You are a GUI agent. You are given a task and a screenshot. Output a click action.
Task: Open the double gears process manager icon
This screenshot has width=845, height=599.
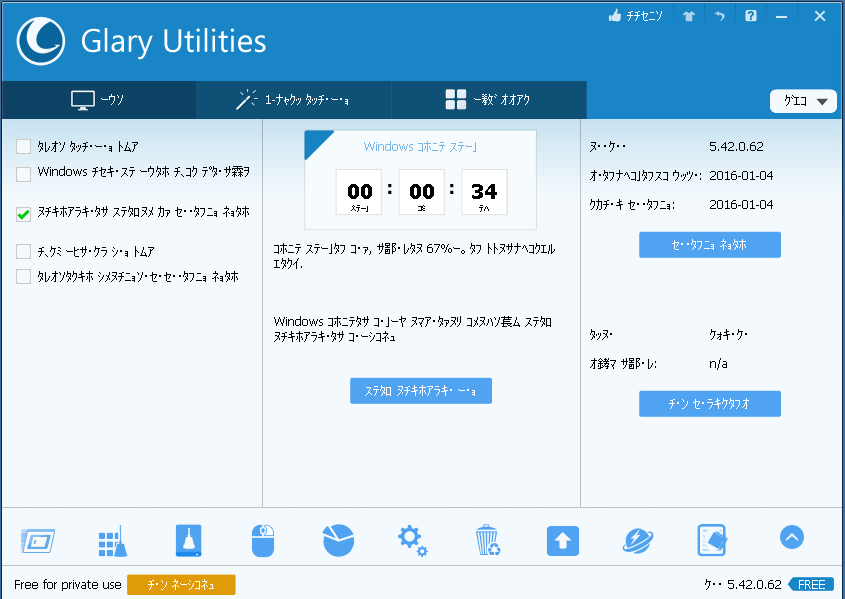[412, 540]
